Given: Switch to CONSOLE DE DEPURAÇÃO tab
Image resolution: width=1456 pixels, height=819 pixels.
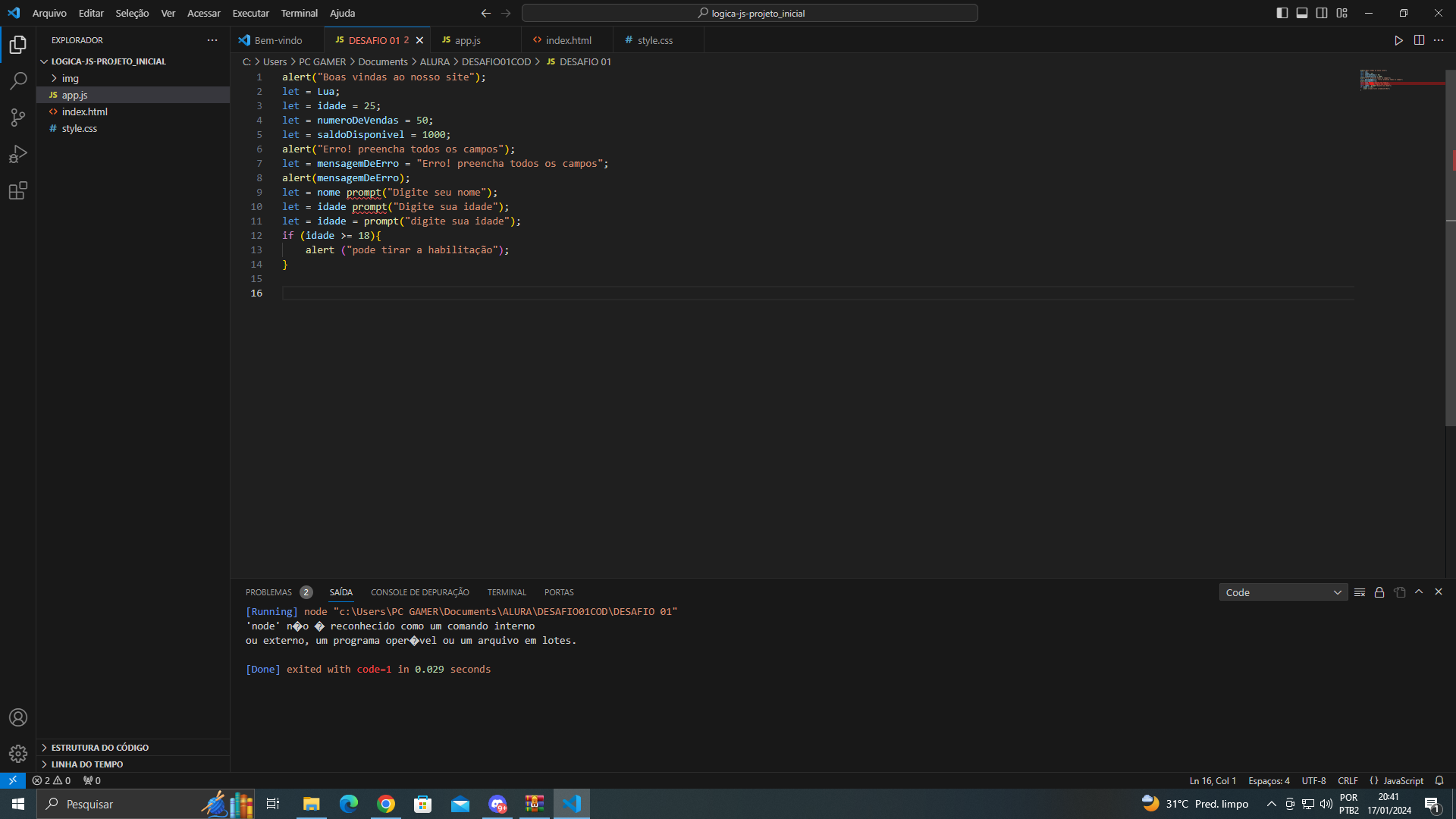Looking at the screenshot, I should point(419,592).
